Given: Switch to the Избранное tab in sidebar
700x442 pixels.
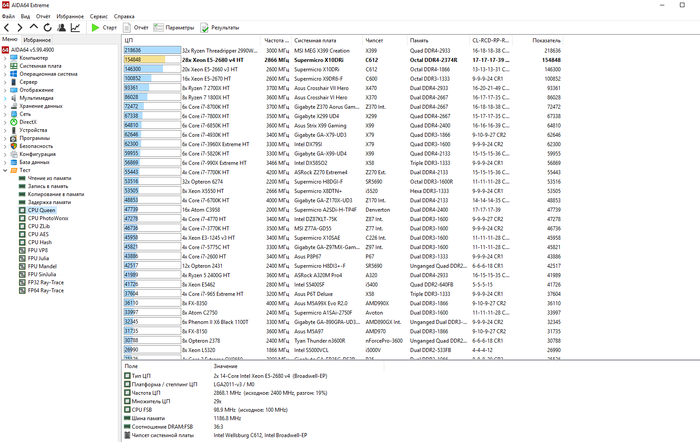Looking at the screenshot, I should 37,40.
